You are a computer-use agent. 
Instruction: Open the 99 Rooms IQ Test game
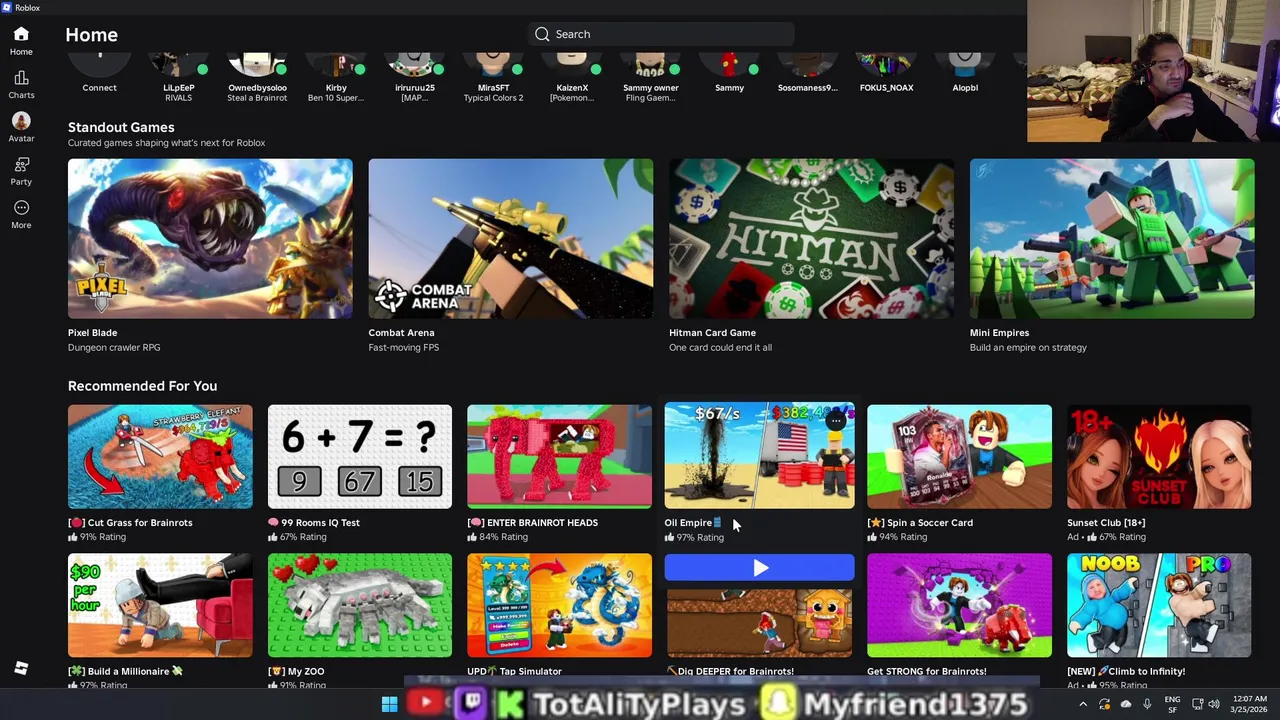pyautogui.click(x=360, y=457)
